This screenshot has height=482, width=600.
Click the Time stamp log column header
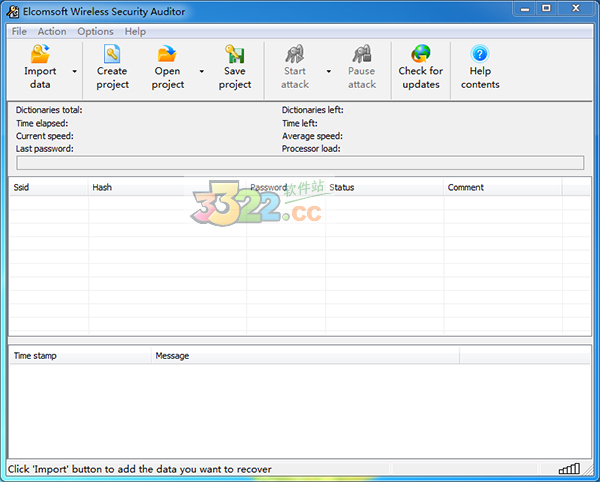(x=79, y=355)
